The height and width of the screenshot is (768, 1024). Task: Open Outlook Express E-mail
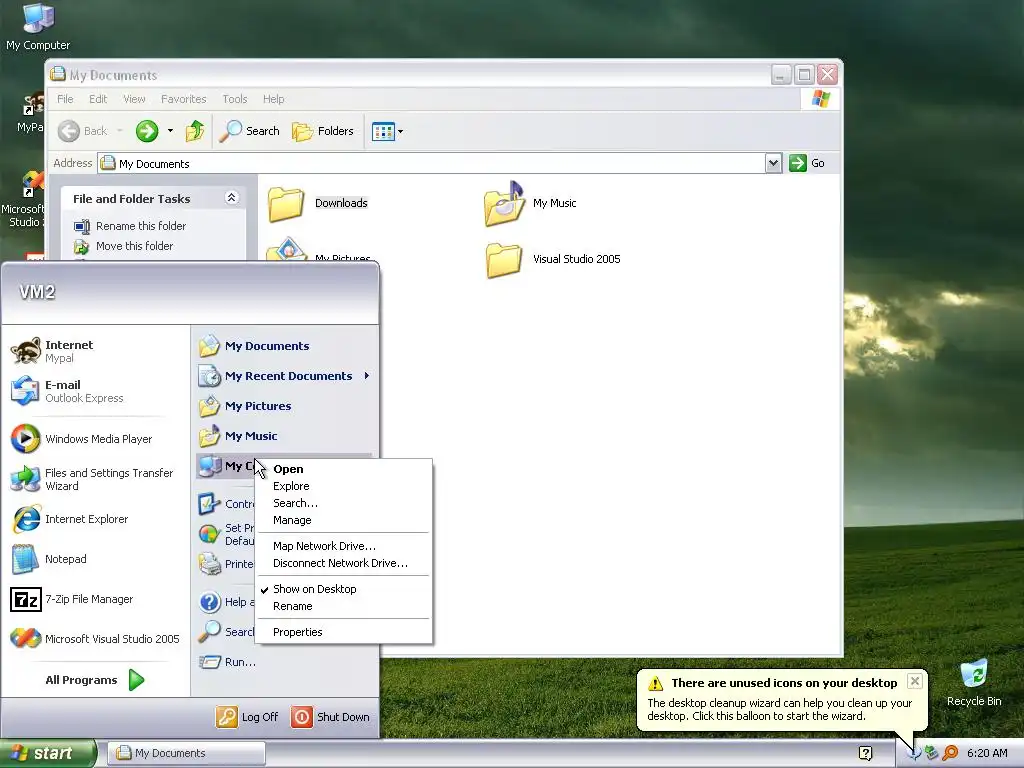(95, 391)
